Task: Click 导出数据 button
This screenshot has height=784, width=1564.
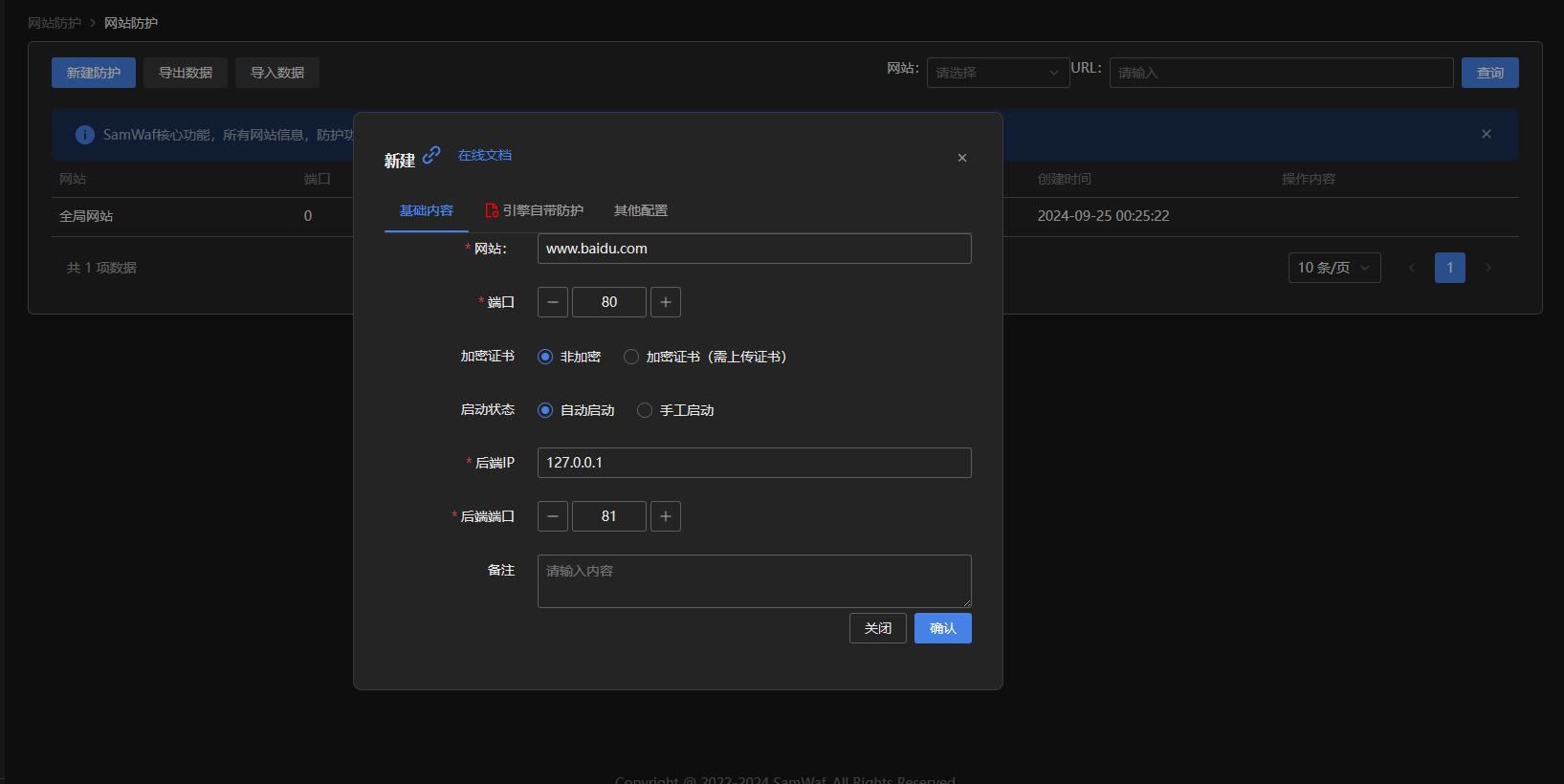Action: point(186,73)
